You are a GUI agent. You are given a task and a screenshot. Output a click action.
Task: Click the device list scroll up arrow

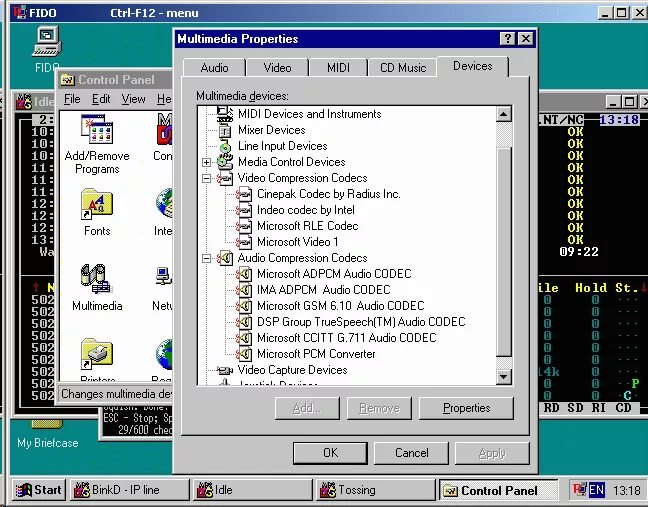(x=503, y=114)
